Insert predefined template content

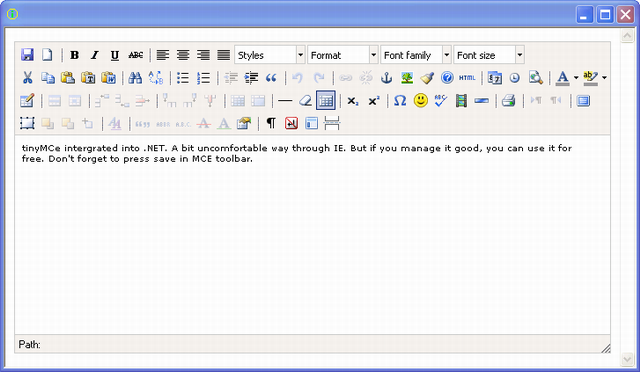pyautogui.click(x=311, y=123)
